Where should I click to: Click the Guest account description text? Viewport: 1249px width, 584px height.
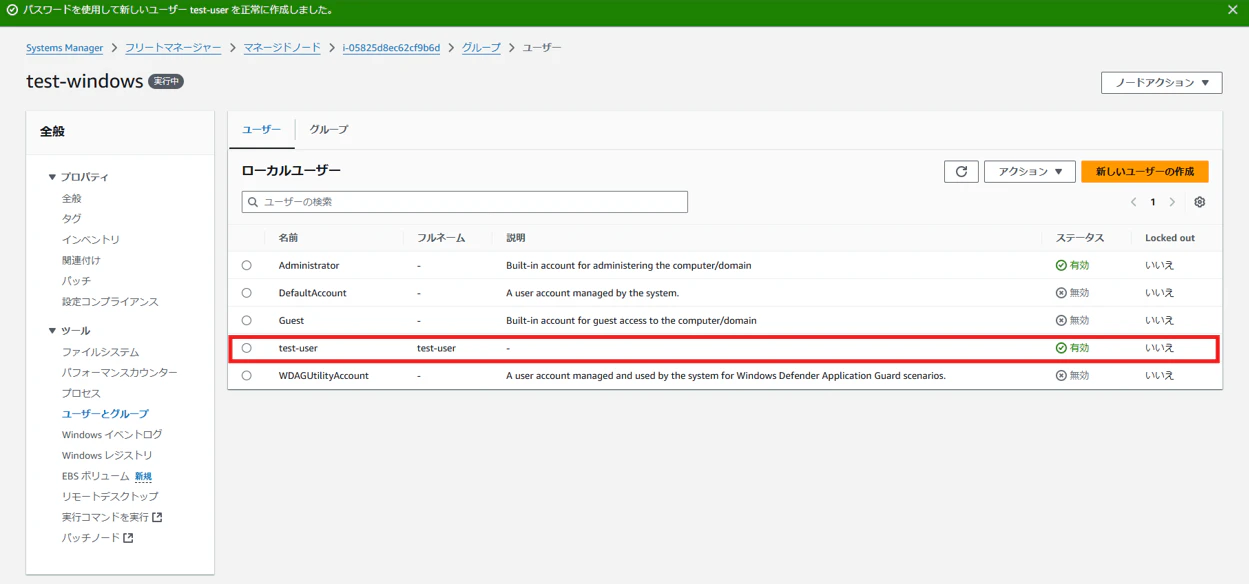pyautogui.click(x=631, y=321)
